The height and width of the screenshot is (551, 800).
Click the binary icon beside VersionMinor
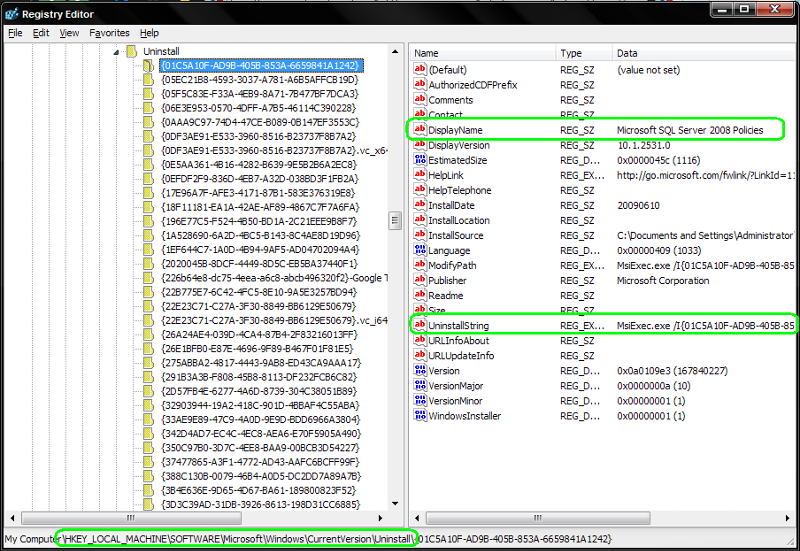tap(420, 400)
